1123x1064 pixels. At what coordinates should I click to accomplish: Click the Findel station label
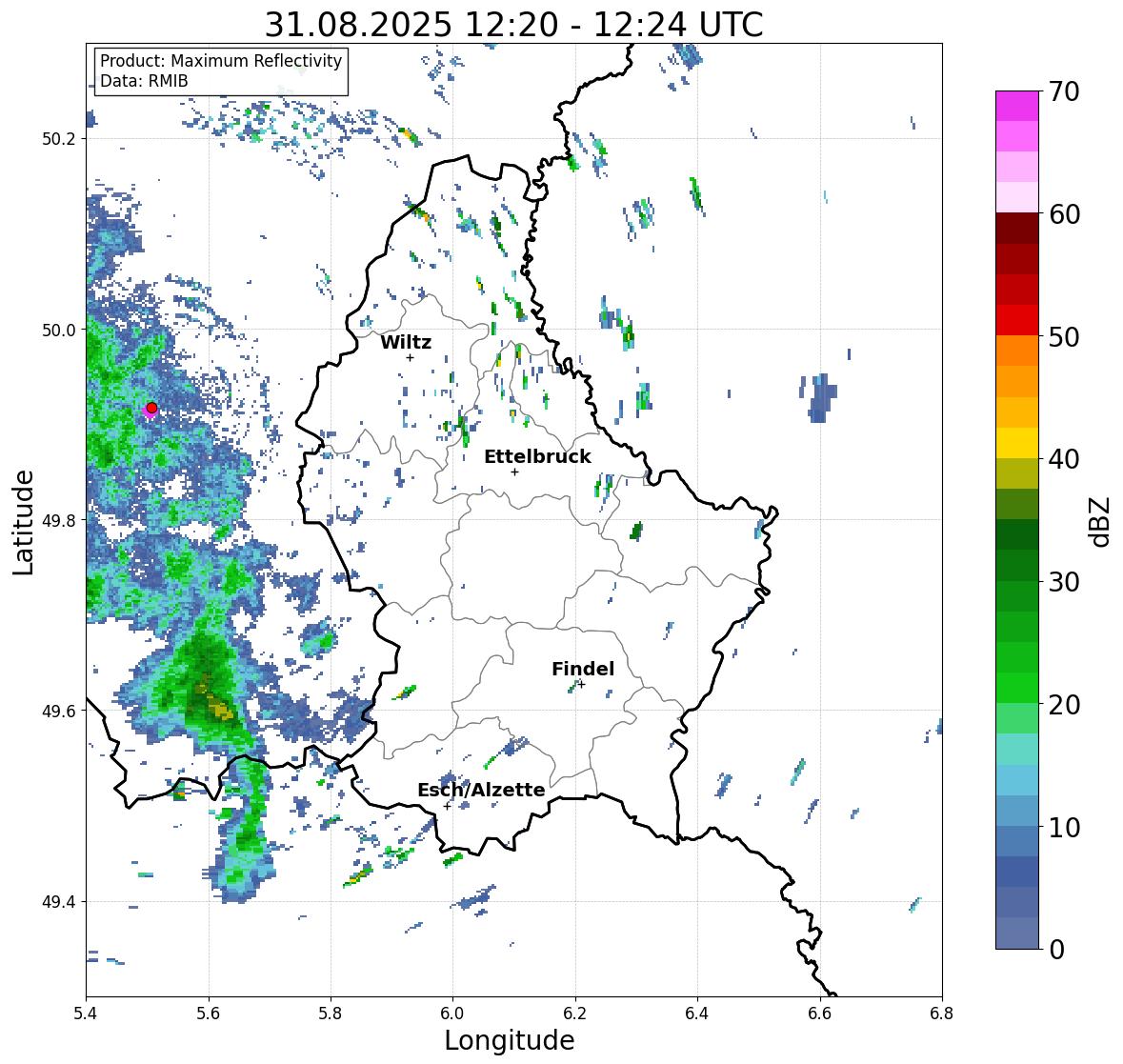coord(583,669)
